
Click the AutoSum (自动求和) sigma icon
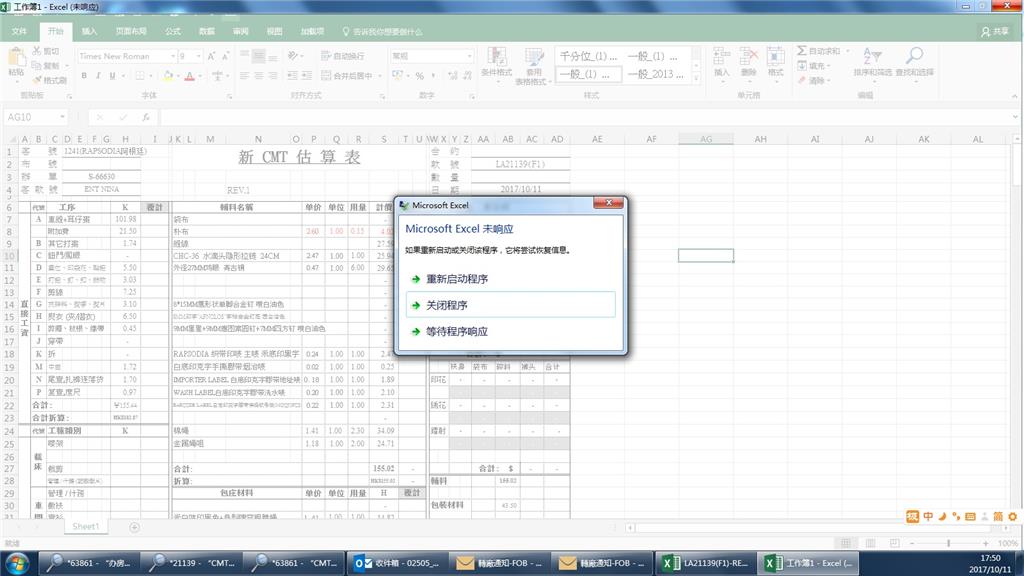pyautogui.click(x=801, y=51)
